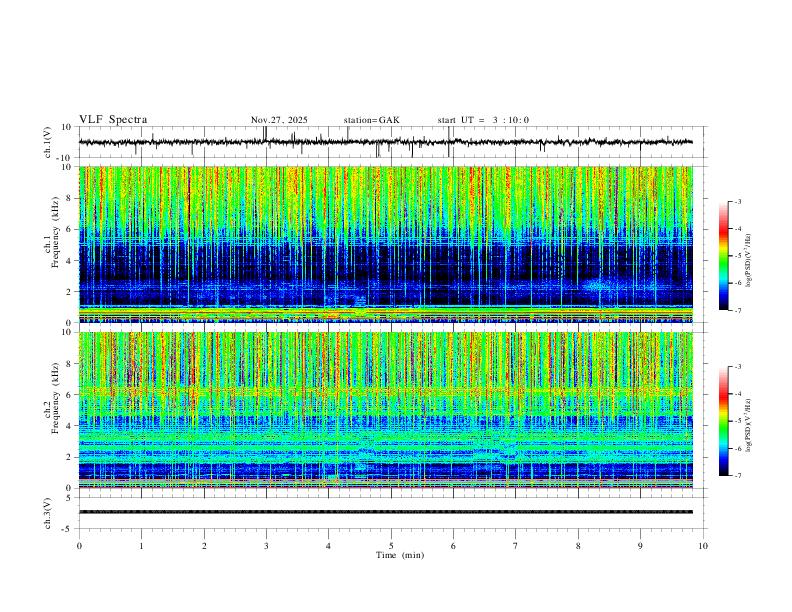
Task: Click time axis tick label "7"
Action: (x=516, y=546)
